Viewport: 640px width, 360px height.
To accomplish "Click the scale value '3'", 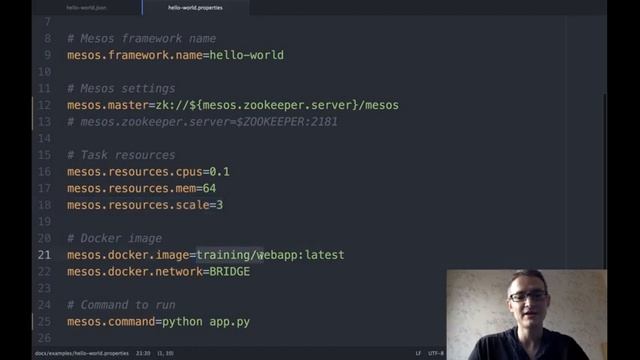I will pos(220,205).
